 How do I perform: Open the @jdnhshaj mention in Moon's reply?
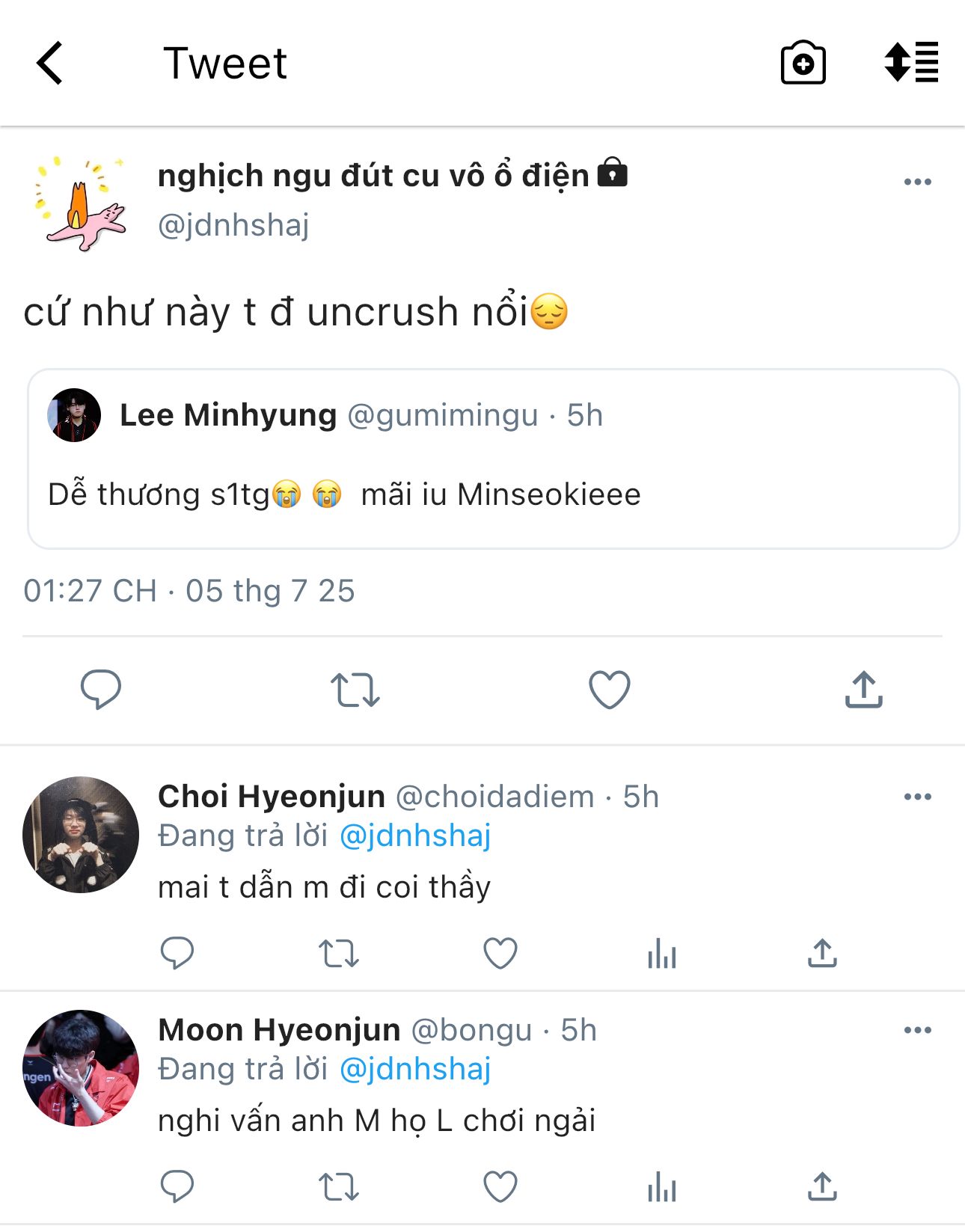pos(415,1069)
